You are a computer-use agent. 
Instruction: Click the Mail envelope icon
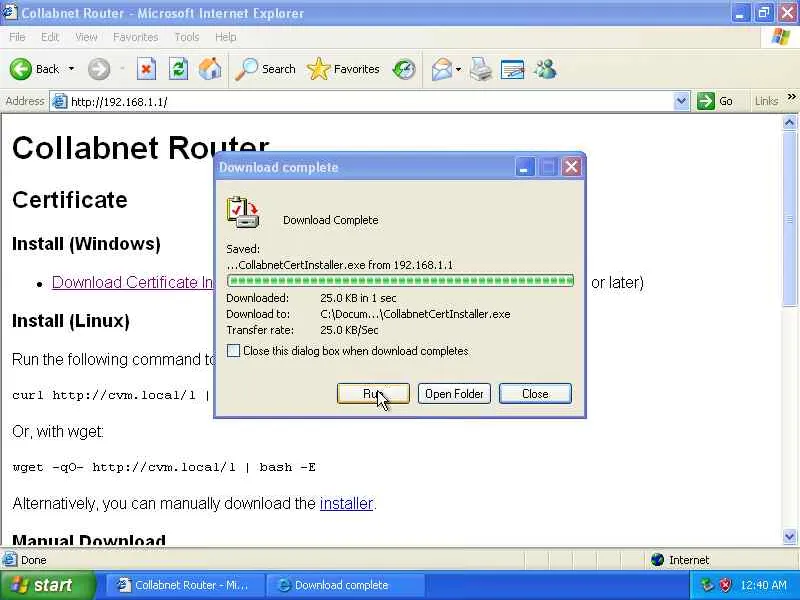pos(441,69)
